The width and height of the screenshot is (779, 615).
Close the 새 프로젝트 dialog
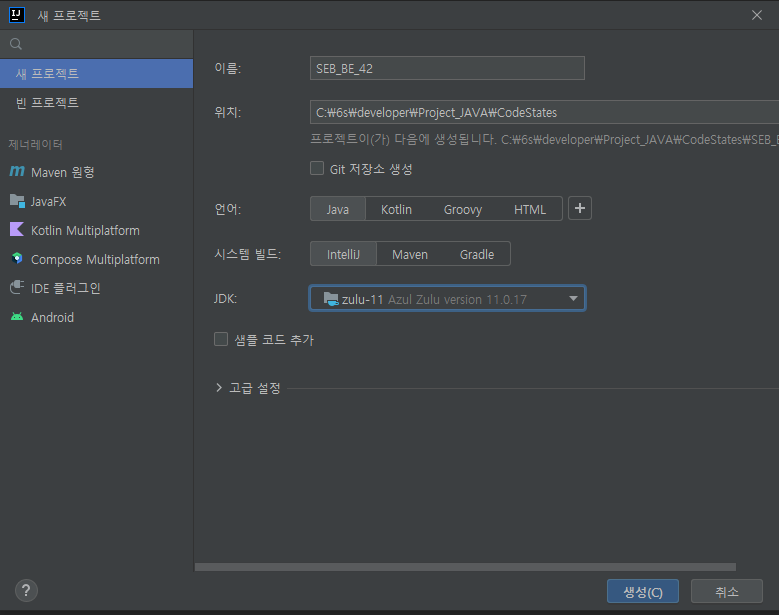757,15
